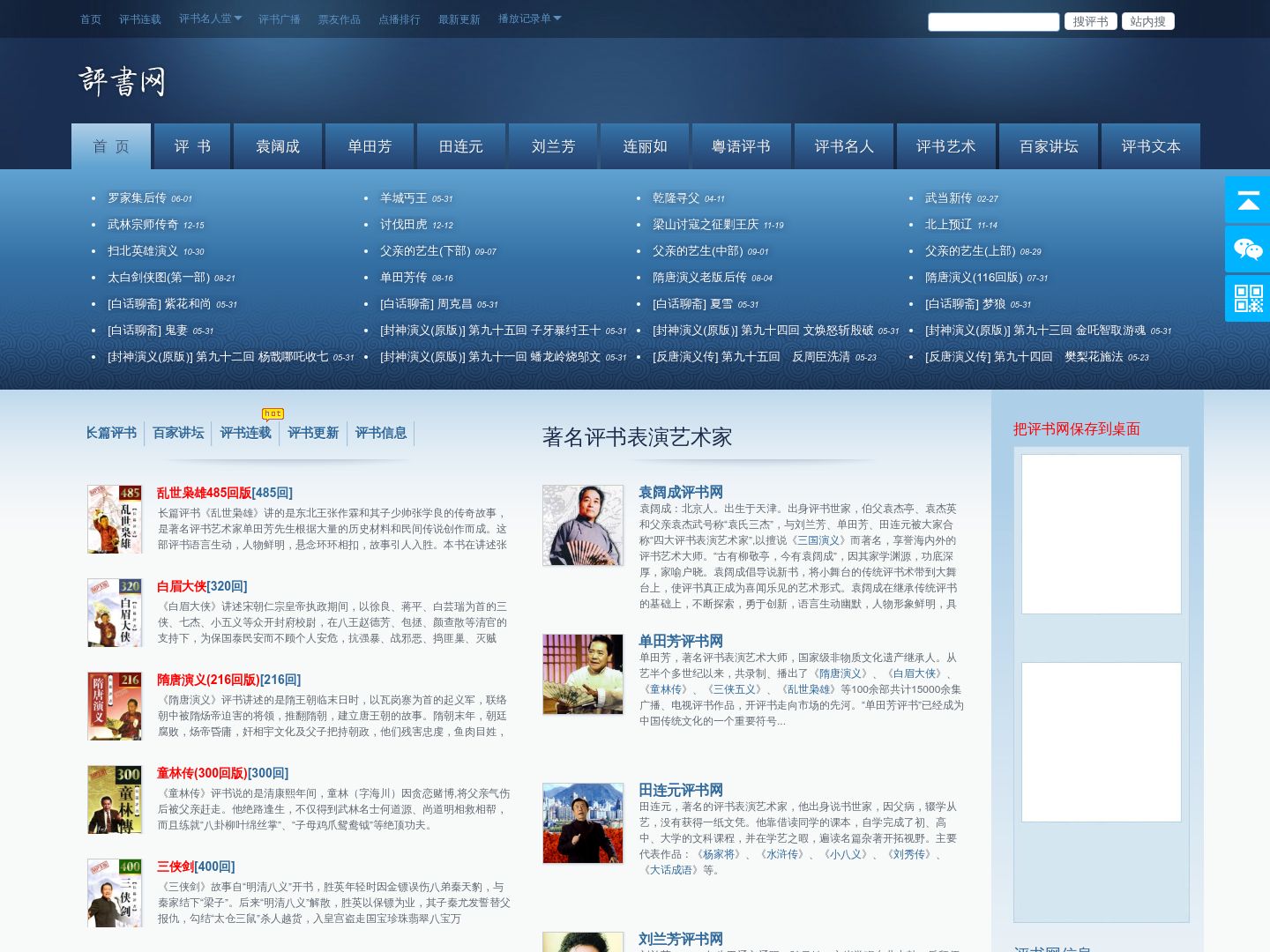Screen dimensions: 1270x952
Task: Open the 田连元 navigation tab
Action: pyautogui.click(x=461, y=146)
